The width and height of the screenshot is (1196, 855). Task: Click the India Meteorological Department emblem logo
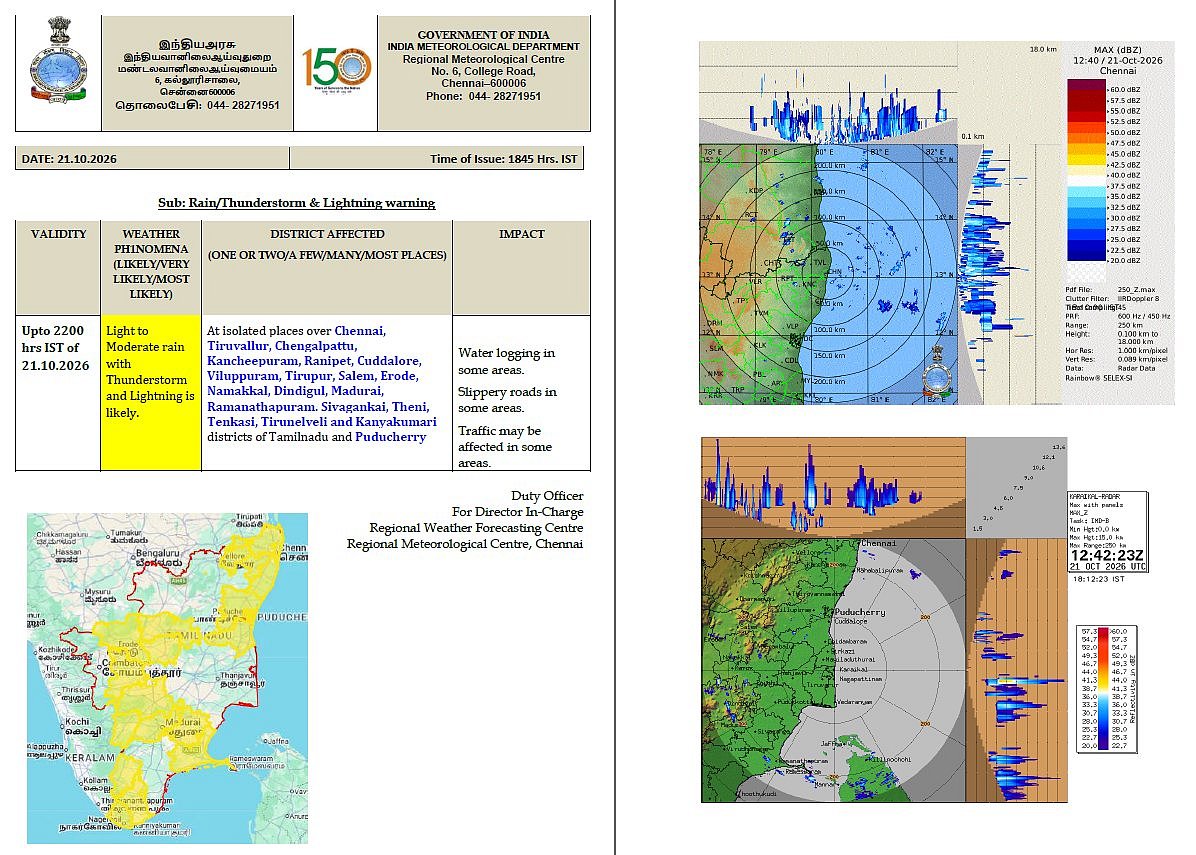(x=58, y=61)
